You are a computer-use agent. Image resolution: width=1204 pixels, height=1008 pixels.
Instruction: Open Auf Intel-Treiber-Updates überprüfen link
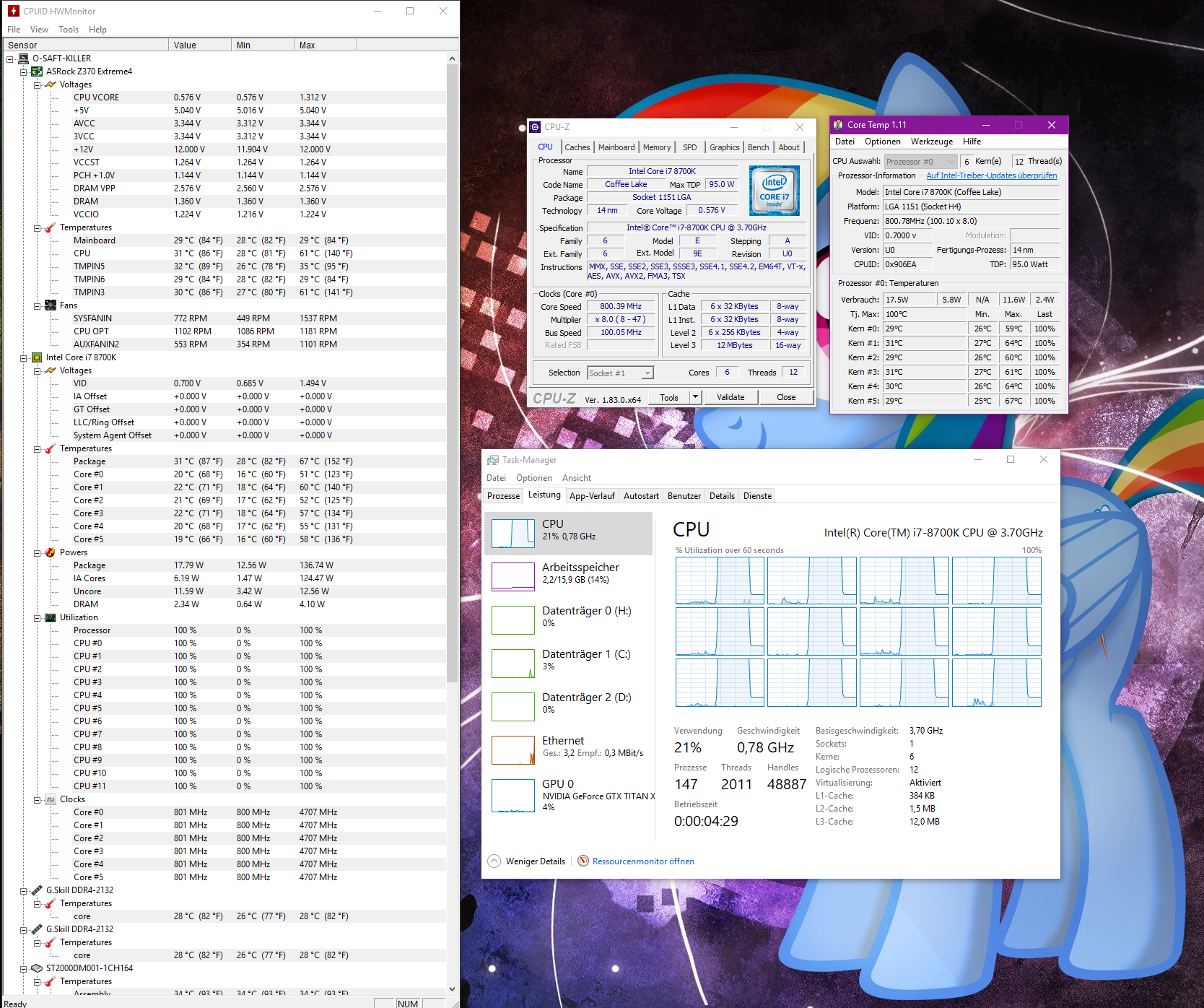[992, 175]
